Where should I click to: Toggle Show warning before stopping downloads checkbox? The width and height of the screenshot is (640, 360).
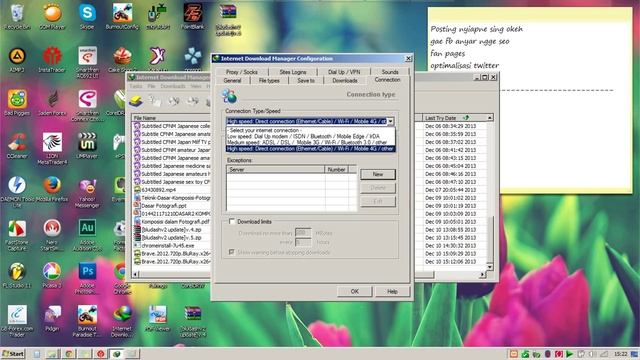[x=232, y=252]
